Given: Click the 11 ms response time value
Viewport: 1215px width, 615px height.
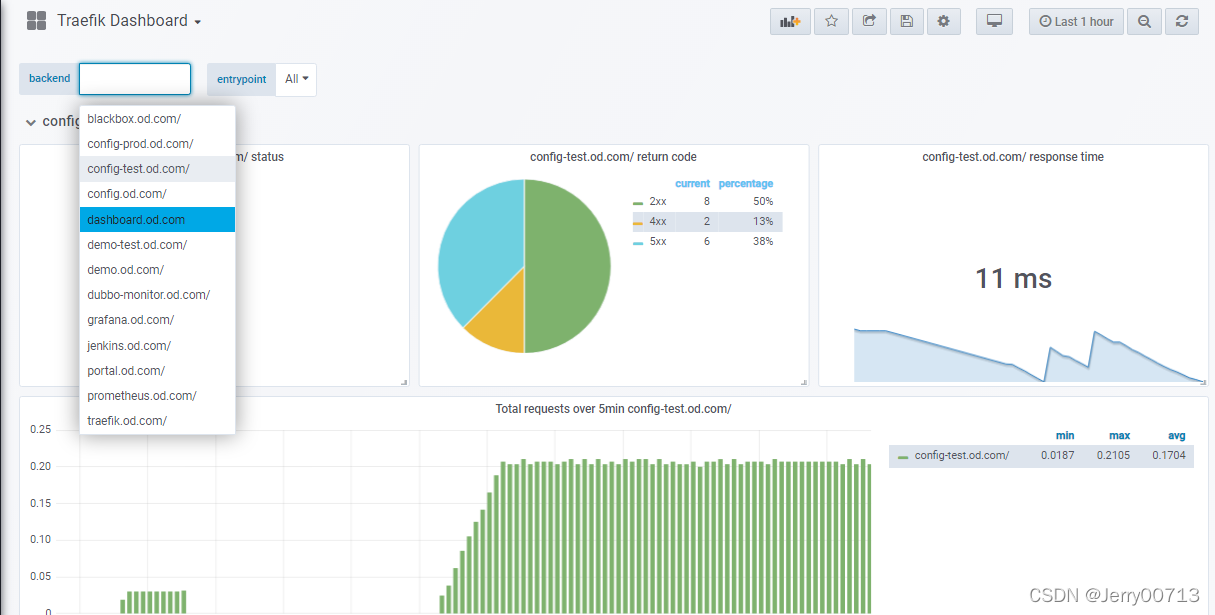Looking at the screenshot, I should tap(1013, 278).
